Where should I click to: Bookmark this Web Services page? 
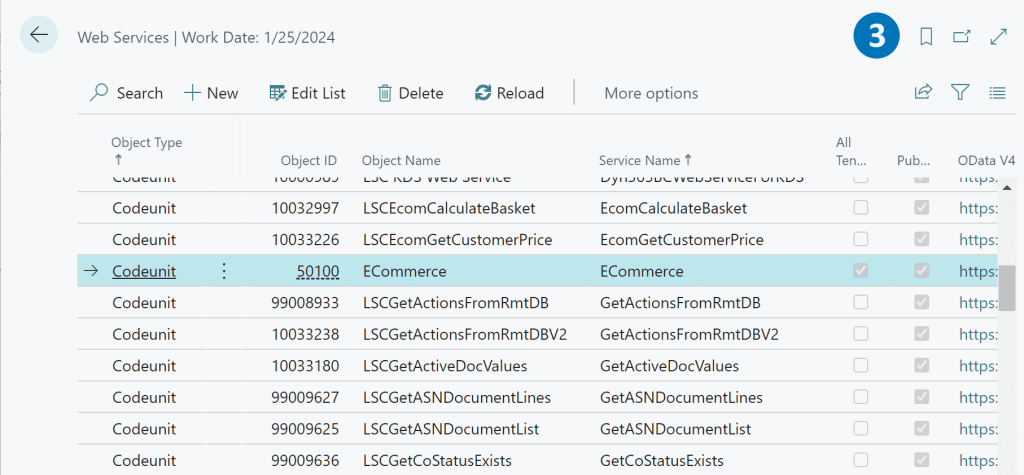pos(926,37)
